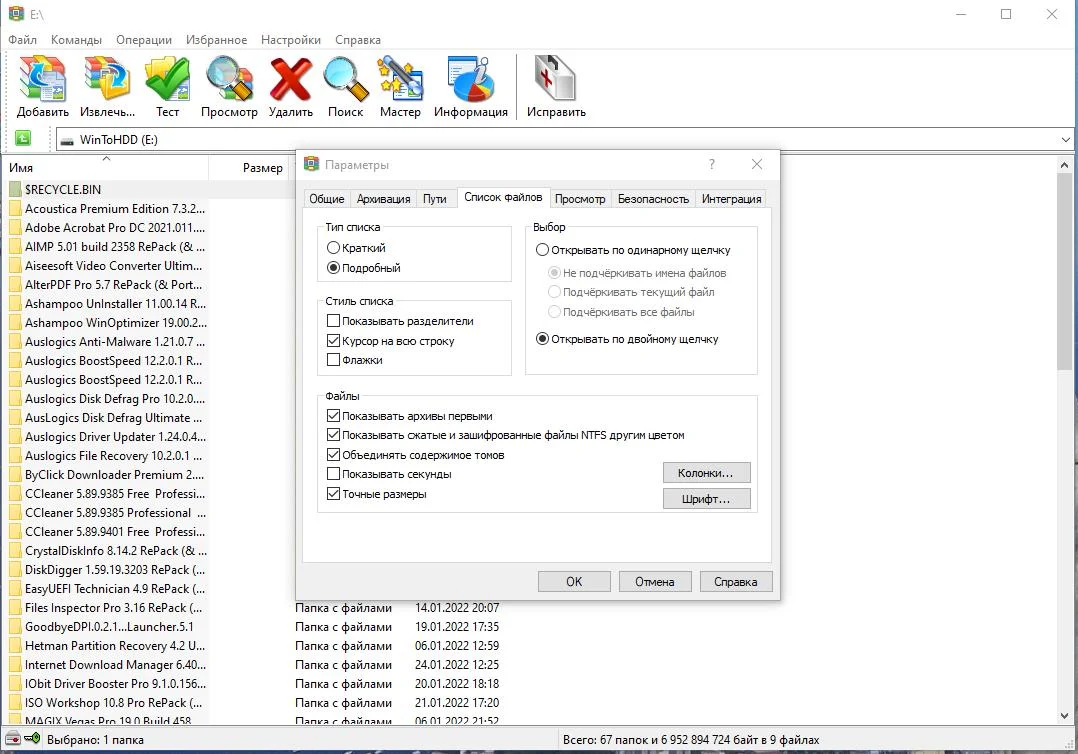Image resolution: width=1078 pixels, height=754 pixels.
Task: Open Шрифт... font settings
Action: pos(706,499)
